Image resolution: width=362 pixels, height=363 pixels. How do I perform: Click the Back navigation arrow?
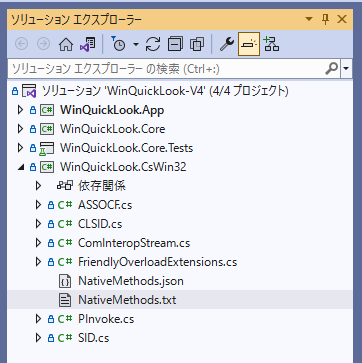(x=22, y=44)
